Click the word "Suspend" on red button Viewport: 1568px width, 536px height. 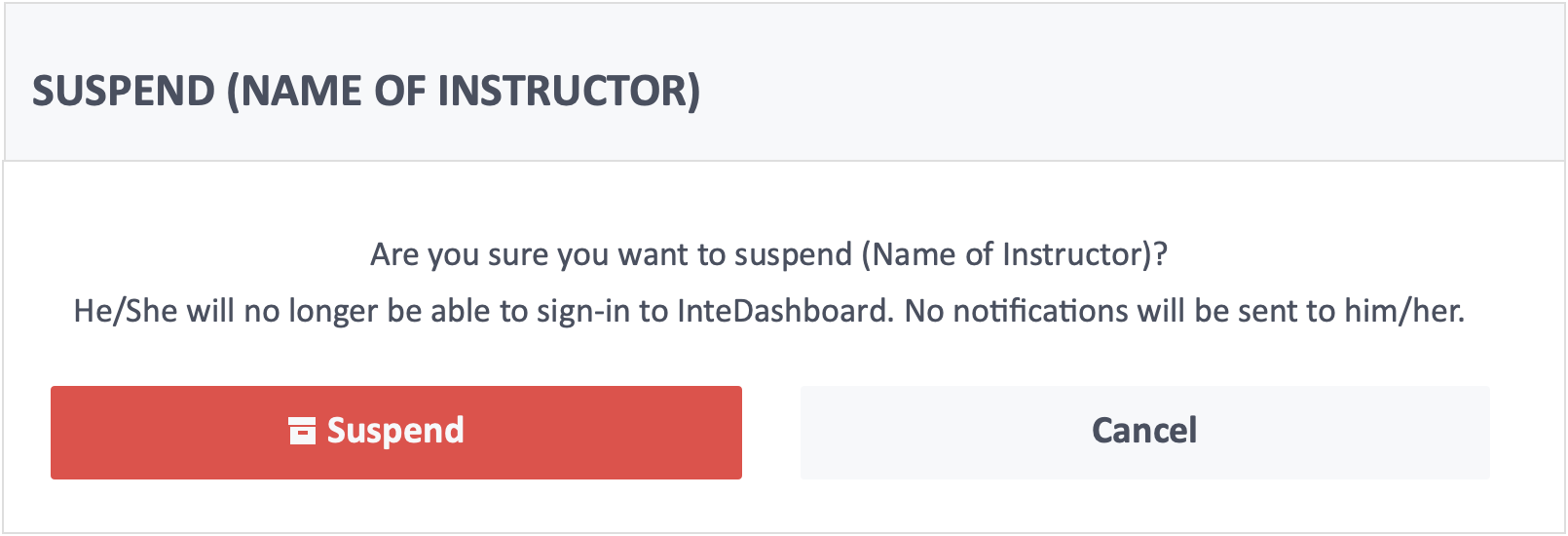pos(395,431)
